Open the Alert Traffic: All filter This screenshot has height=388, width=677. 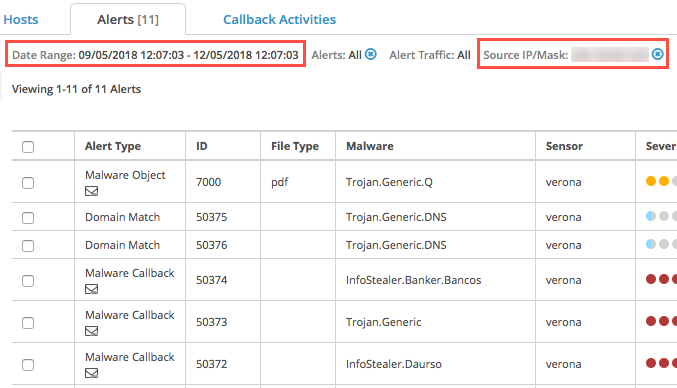430,55
